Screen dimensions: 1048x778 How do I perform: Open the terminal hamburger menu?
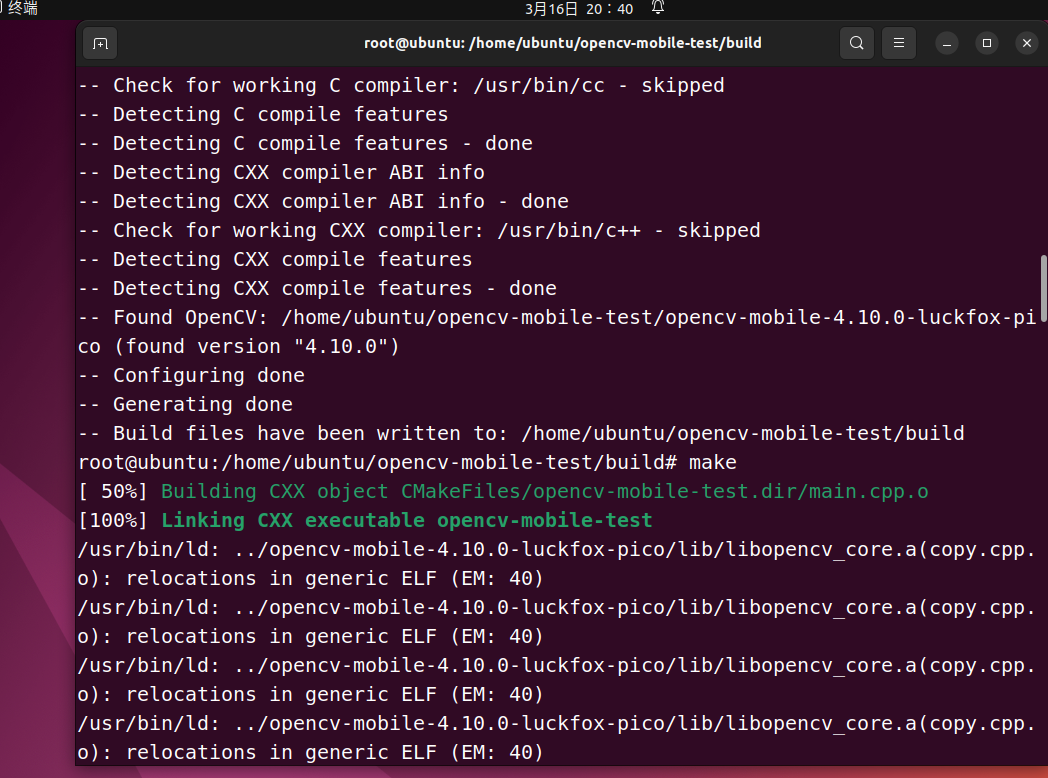coord(899,43)
